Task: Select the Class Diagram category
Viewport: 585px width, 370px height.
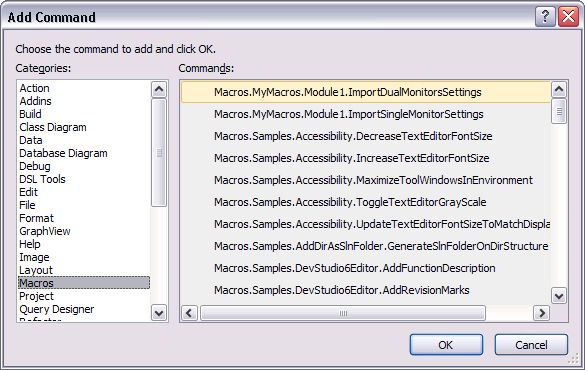Action: (x=84, y=127)
